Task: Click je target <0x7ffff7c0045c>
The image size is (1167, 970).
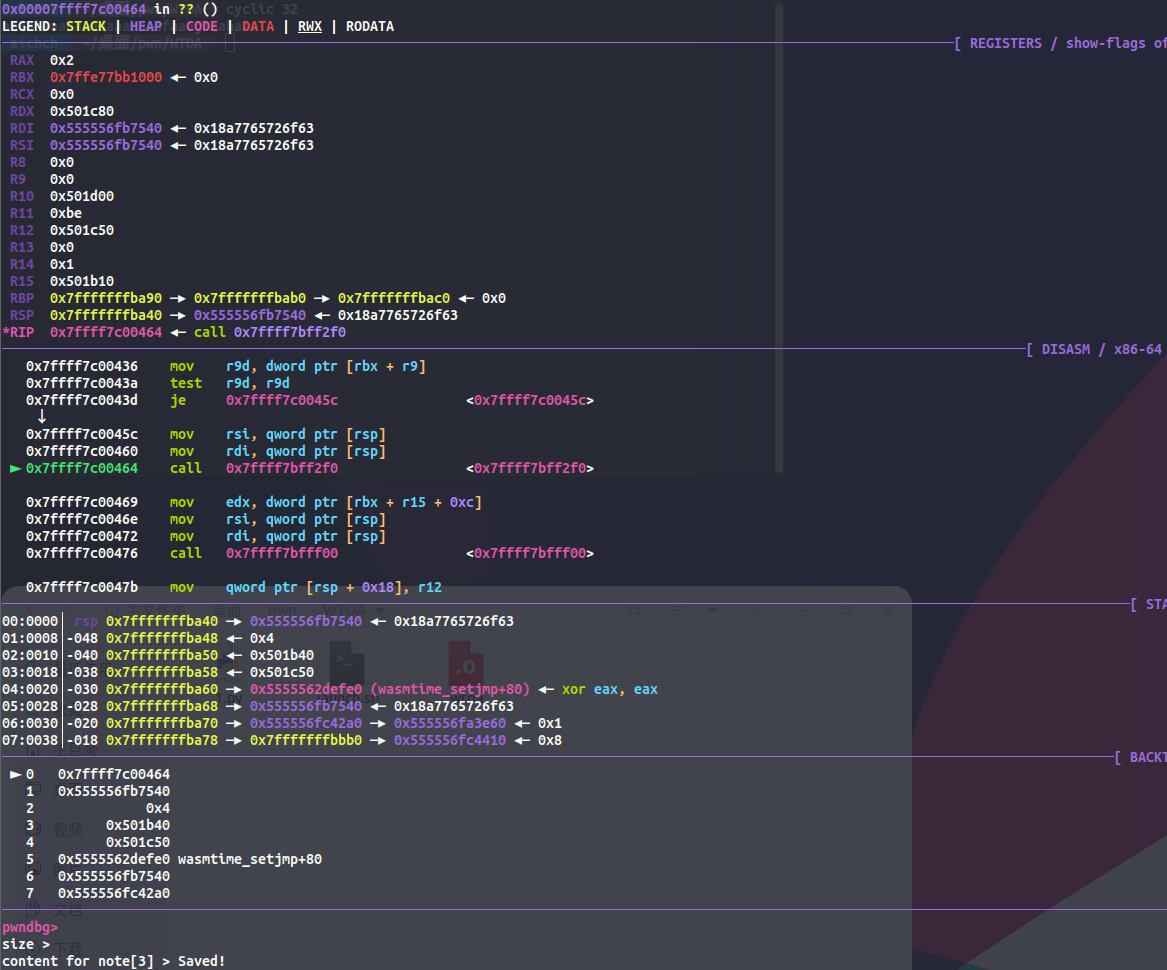Action: (530, 401)
